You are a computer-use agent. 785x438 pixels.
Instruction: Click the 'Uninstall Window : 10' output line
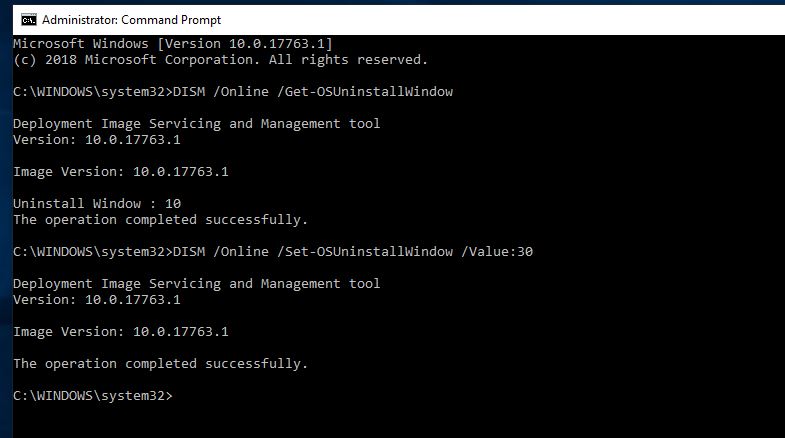tap(97, 204)
